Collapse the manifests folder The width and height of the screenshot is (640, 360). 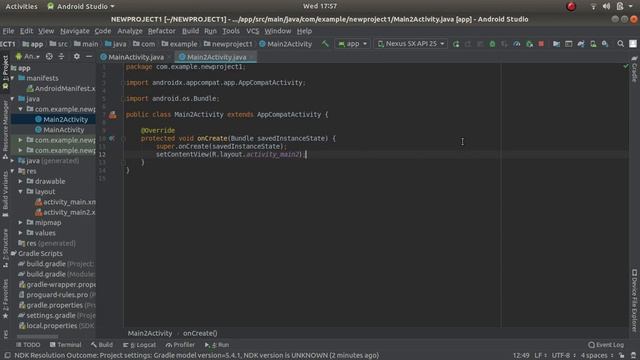[x=13, y=78]
